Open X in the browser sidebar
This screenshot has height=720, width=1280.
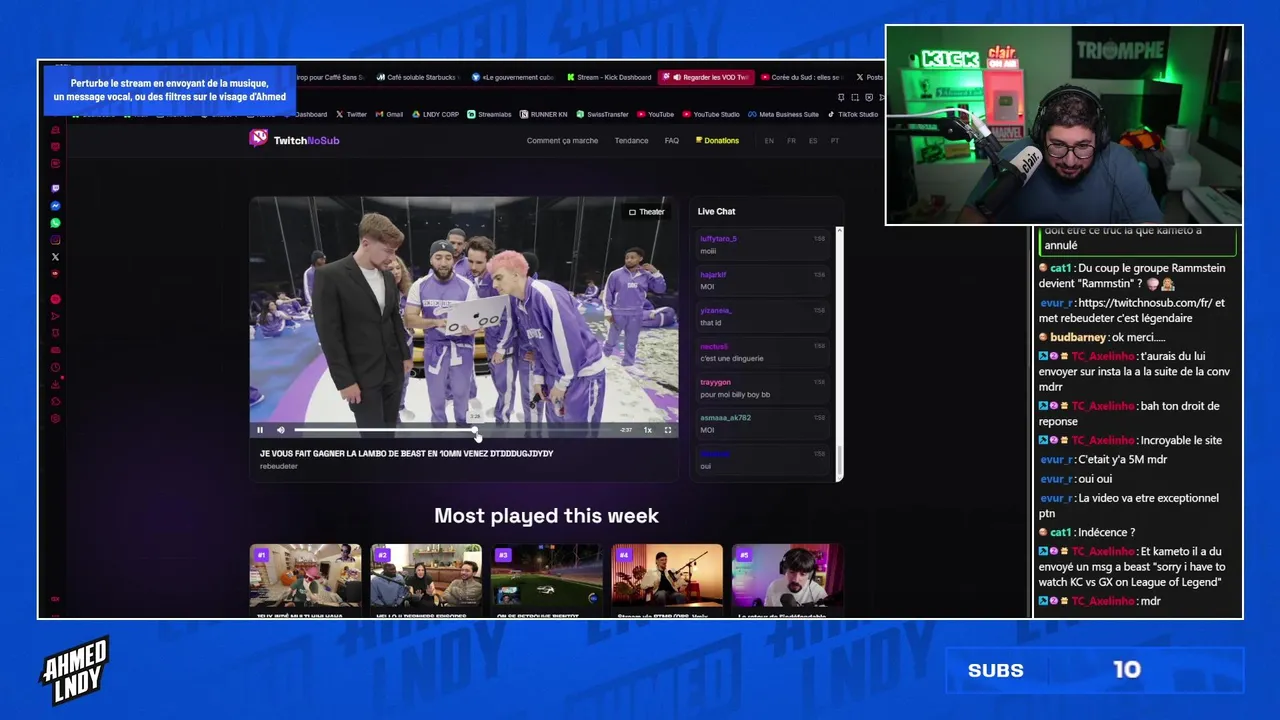point(55,257)
